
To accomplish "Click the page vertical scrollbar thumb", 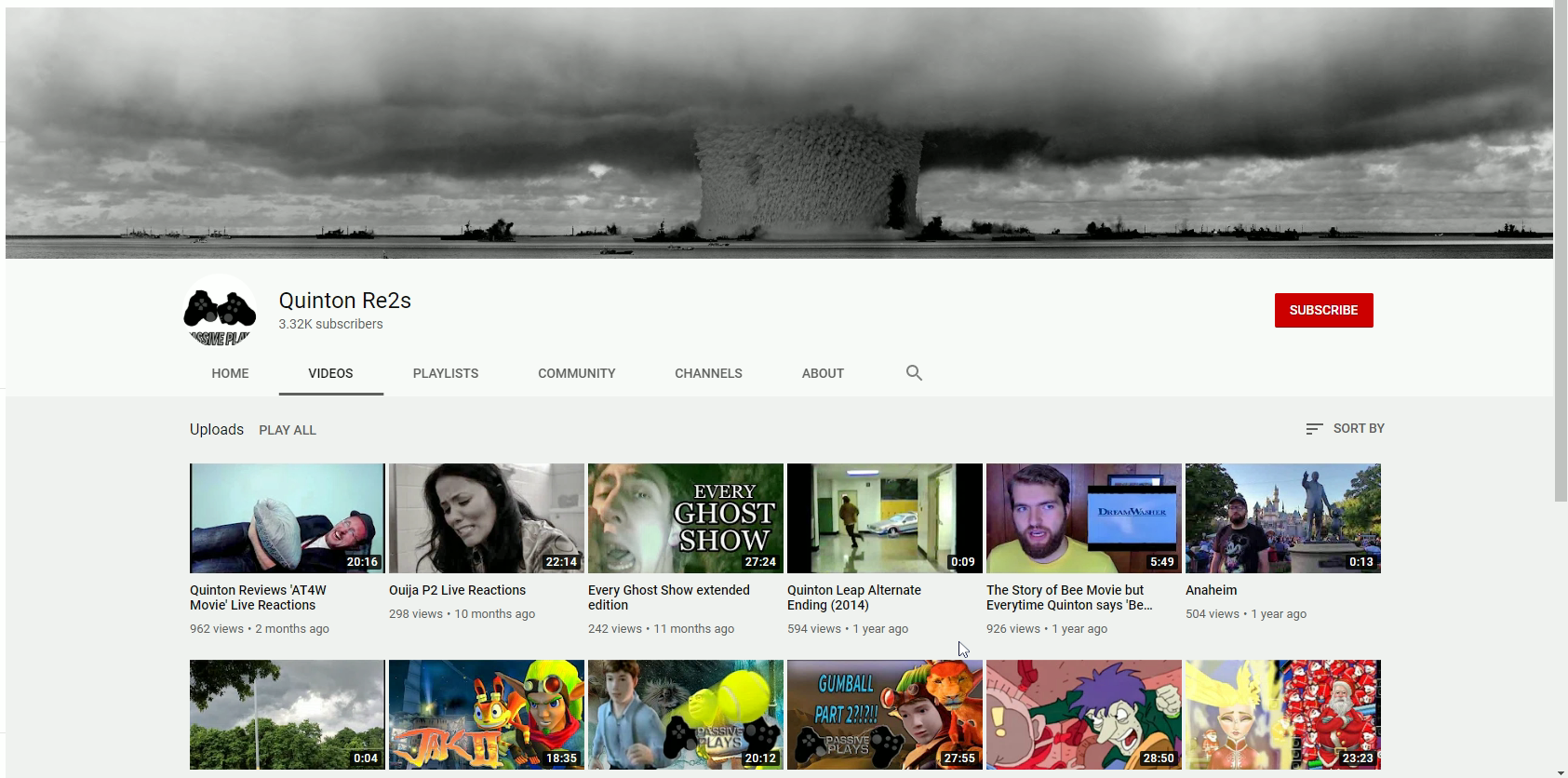I will click(x=1561, y=251).
